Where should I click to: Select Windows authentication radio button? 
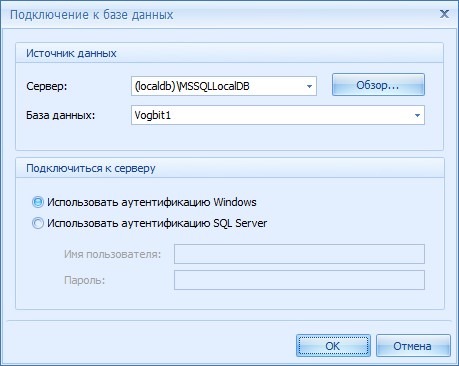[x=38, y=202]
